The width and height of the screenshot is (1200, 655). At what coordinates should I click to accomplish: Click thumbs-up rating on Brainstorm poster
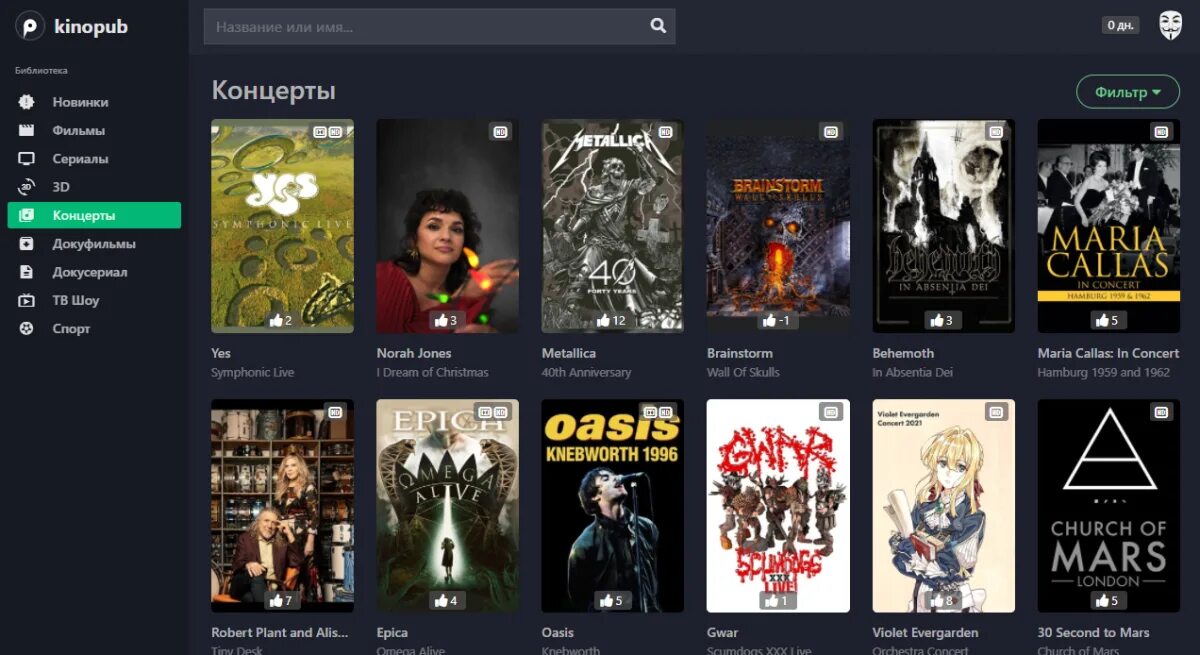pyautogui.click(x=777, y=320)
